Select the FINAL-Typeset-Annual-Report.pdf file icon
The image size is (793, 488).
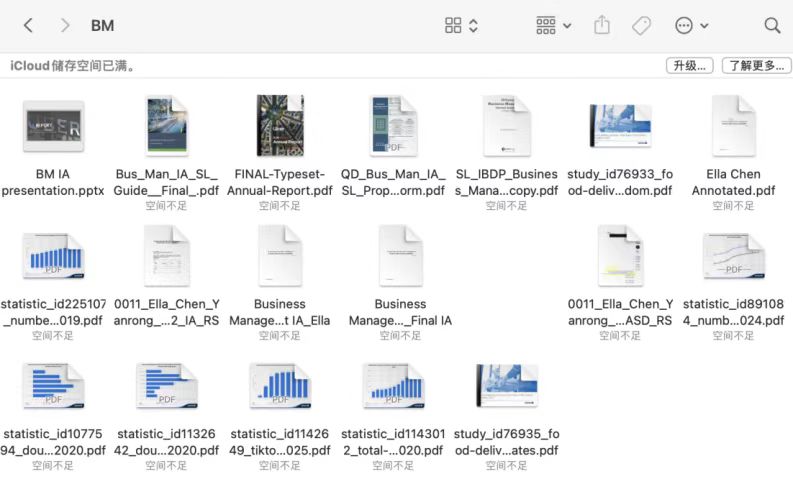(x=280, y=126)
